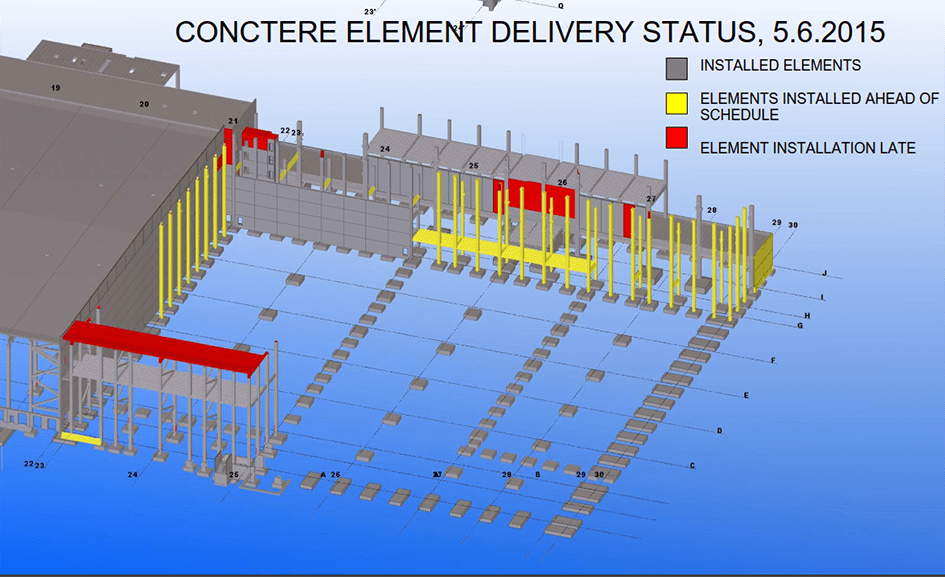Click grid line label E

746,396
